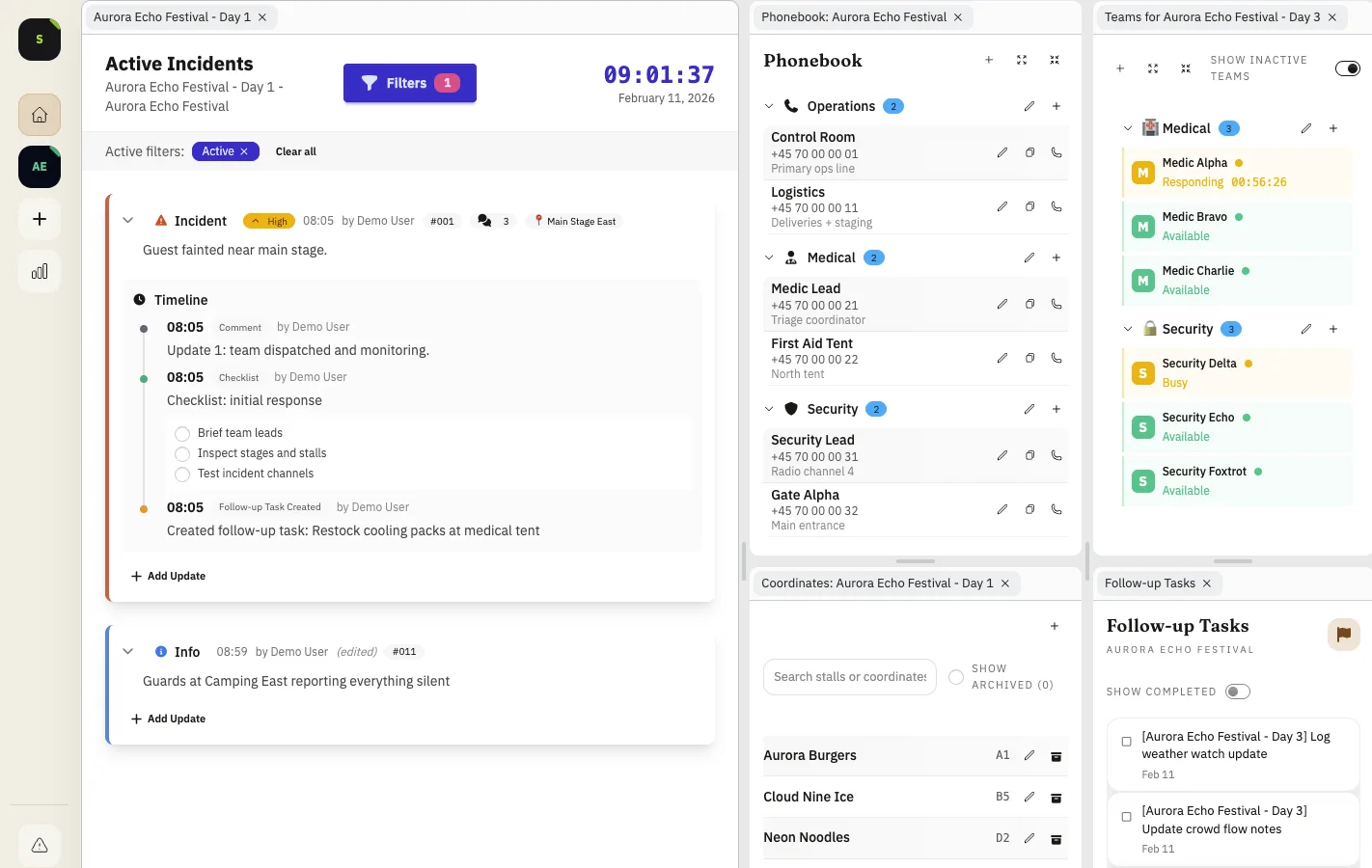The image size is (1372, 868).
Task: Maximize the Phonebook panel
Action: [x=1021, y=59]
